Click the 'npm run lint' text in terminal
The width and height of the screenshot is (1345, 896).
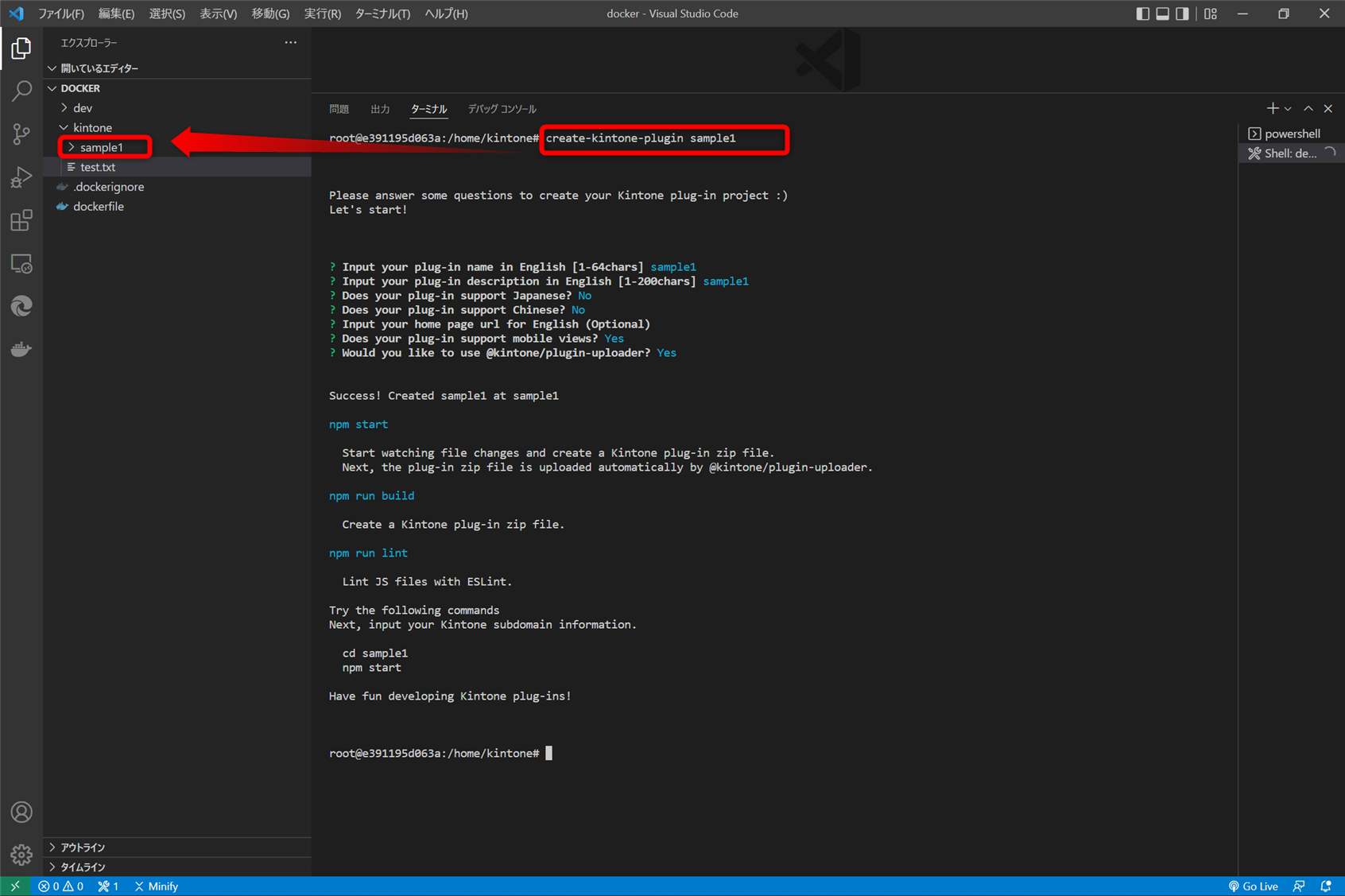(368, 553)
